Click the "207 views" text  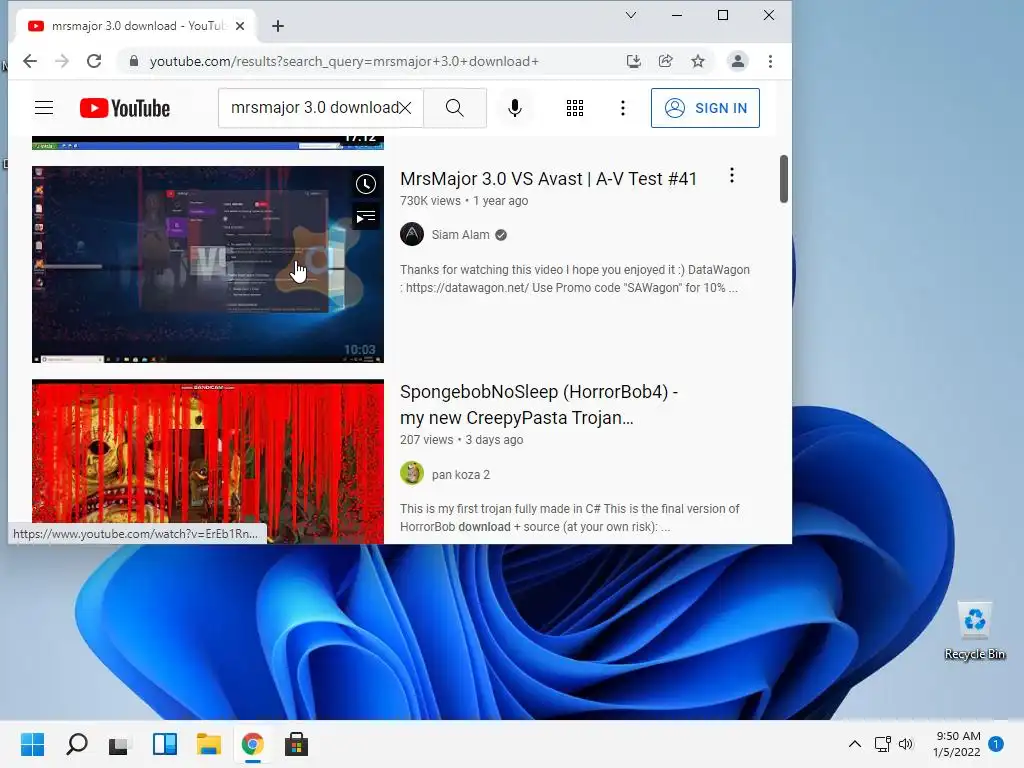click(x=426, y=440)
